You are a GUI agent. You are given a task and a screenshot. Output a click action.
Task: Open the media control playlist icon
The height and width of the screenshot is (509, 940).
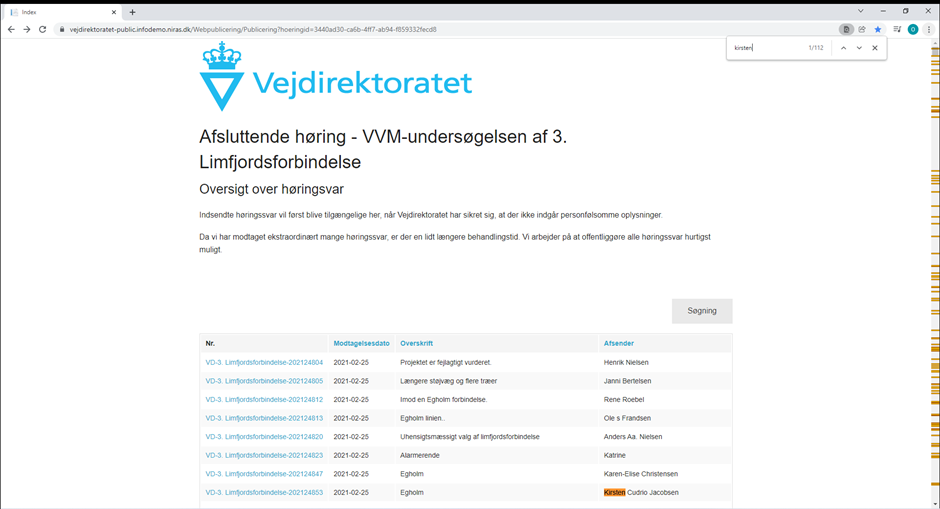click(x=897, y=29)
